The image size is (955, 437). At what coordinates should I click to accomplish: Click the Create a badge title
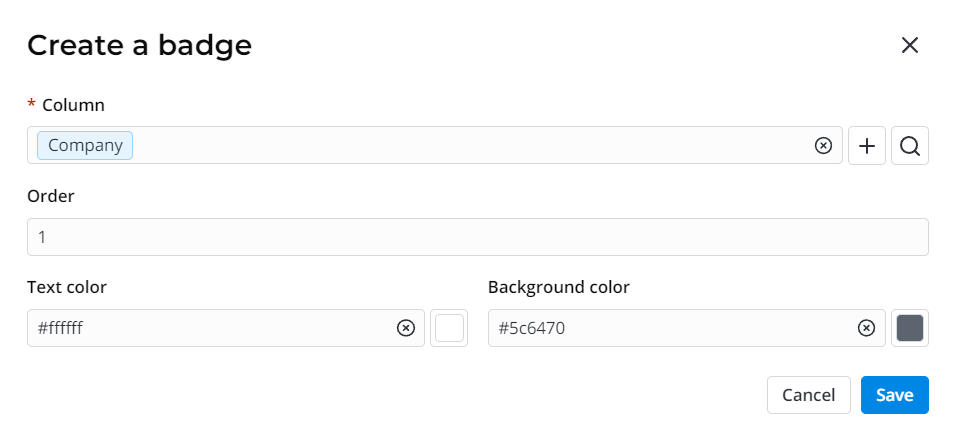[x=139, y=45]
